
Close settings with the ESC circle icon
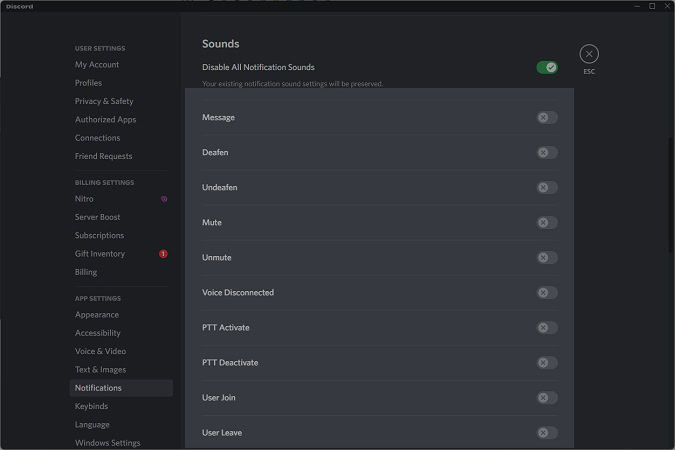pos(589,54)
